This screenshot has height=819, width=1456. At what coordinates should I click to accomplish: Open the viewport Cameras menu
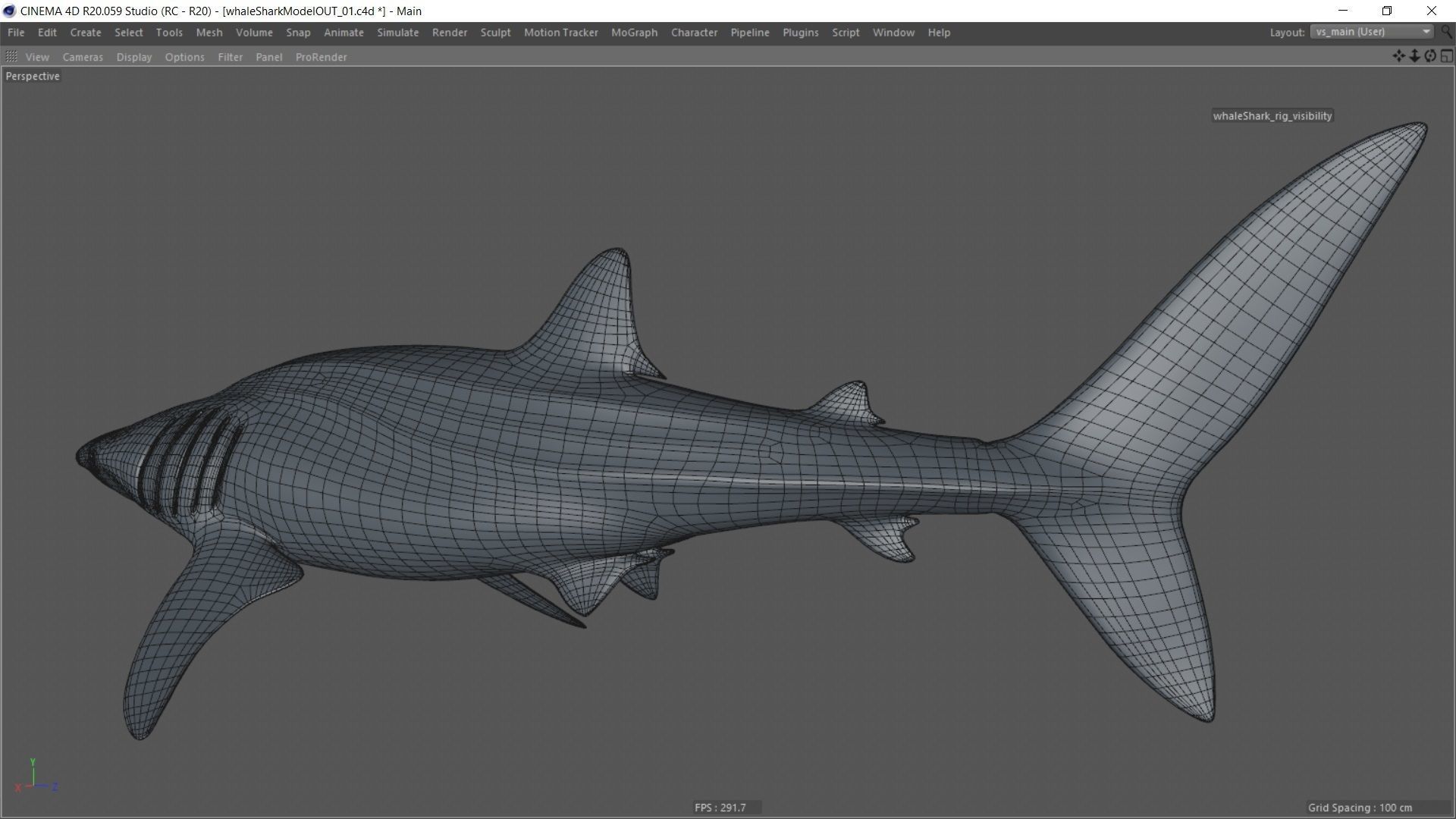pos(83,57)
